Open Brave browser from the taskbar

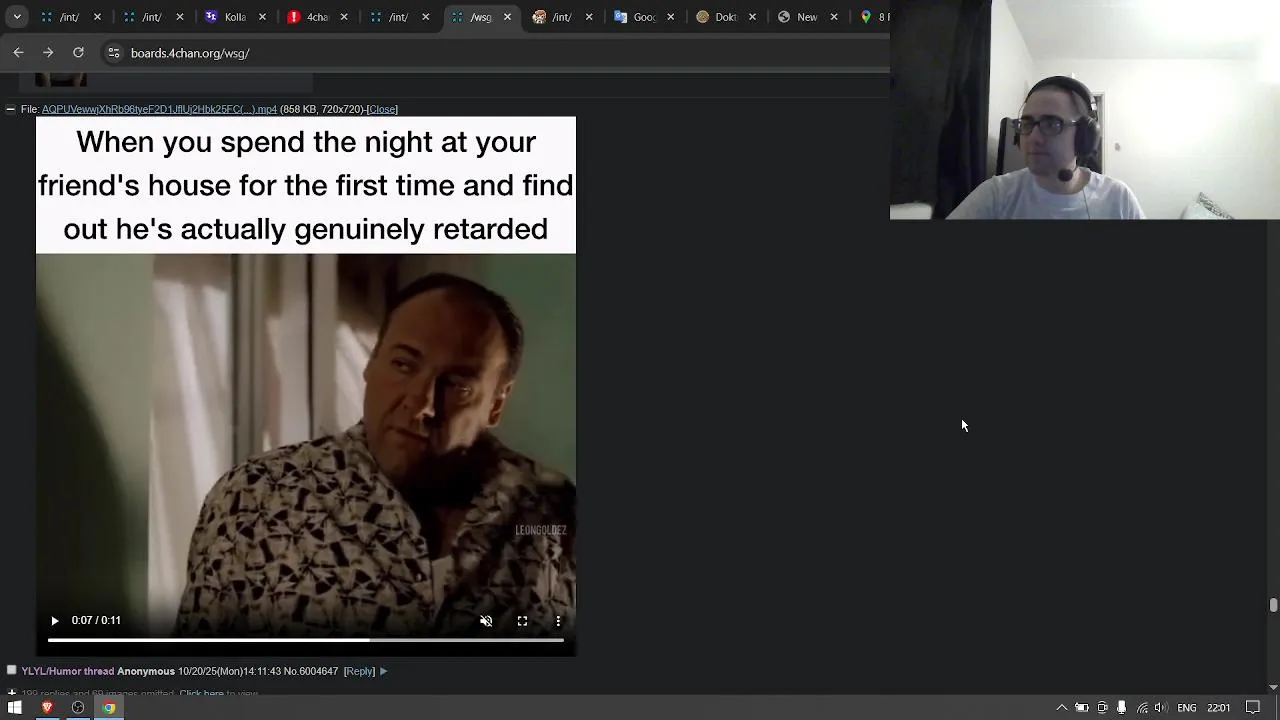(47, 708)
